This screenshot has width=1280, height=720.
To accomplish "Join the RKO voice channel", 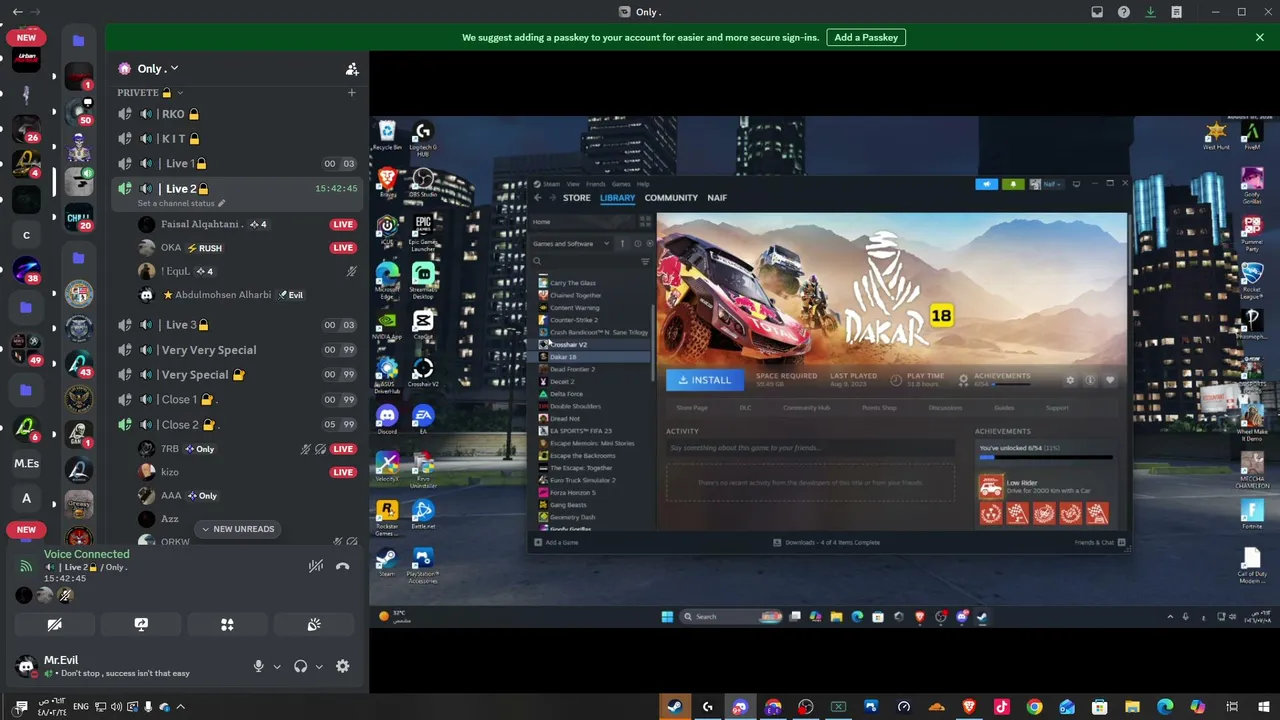I will [238, 114].
